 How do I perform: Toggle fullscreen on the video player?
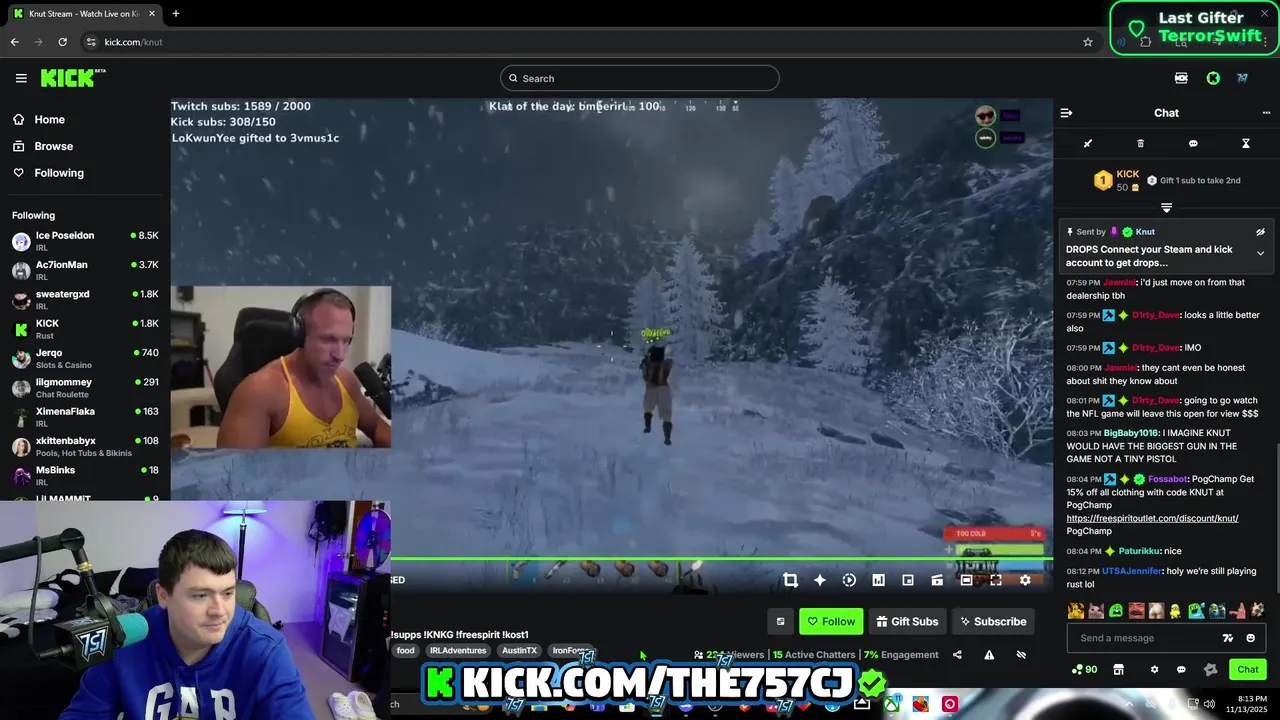pos(996,580)
